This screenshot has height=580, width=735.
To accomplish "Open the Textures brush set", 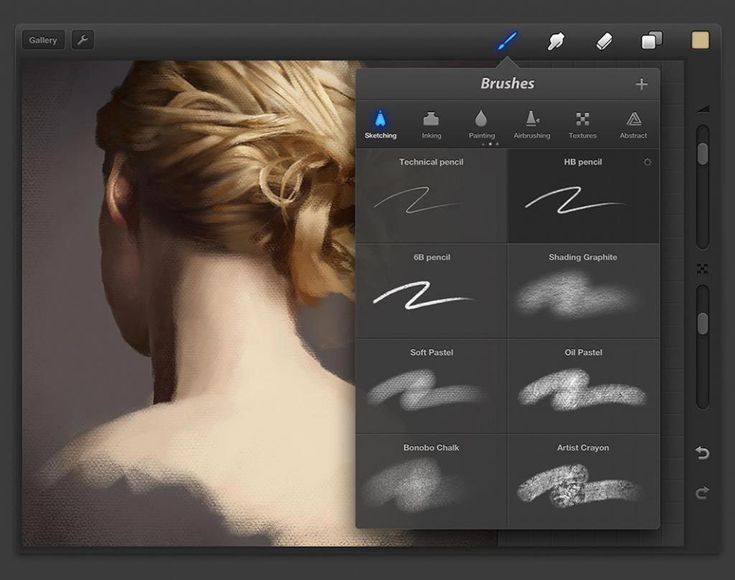I will pos(583,125).
